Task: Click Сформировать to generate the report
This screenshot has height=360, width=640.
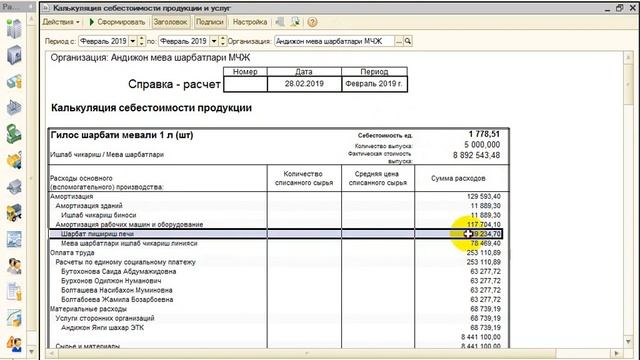Action: point(117,22)
